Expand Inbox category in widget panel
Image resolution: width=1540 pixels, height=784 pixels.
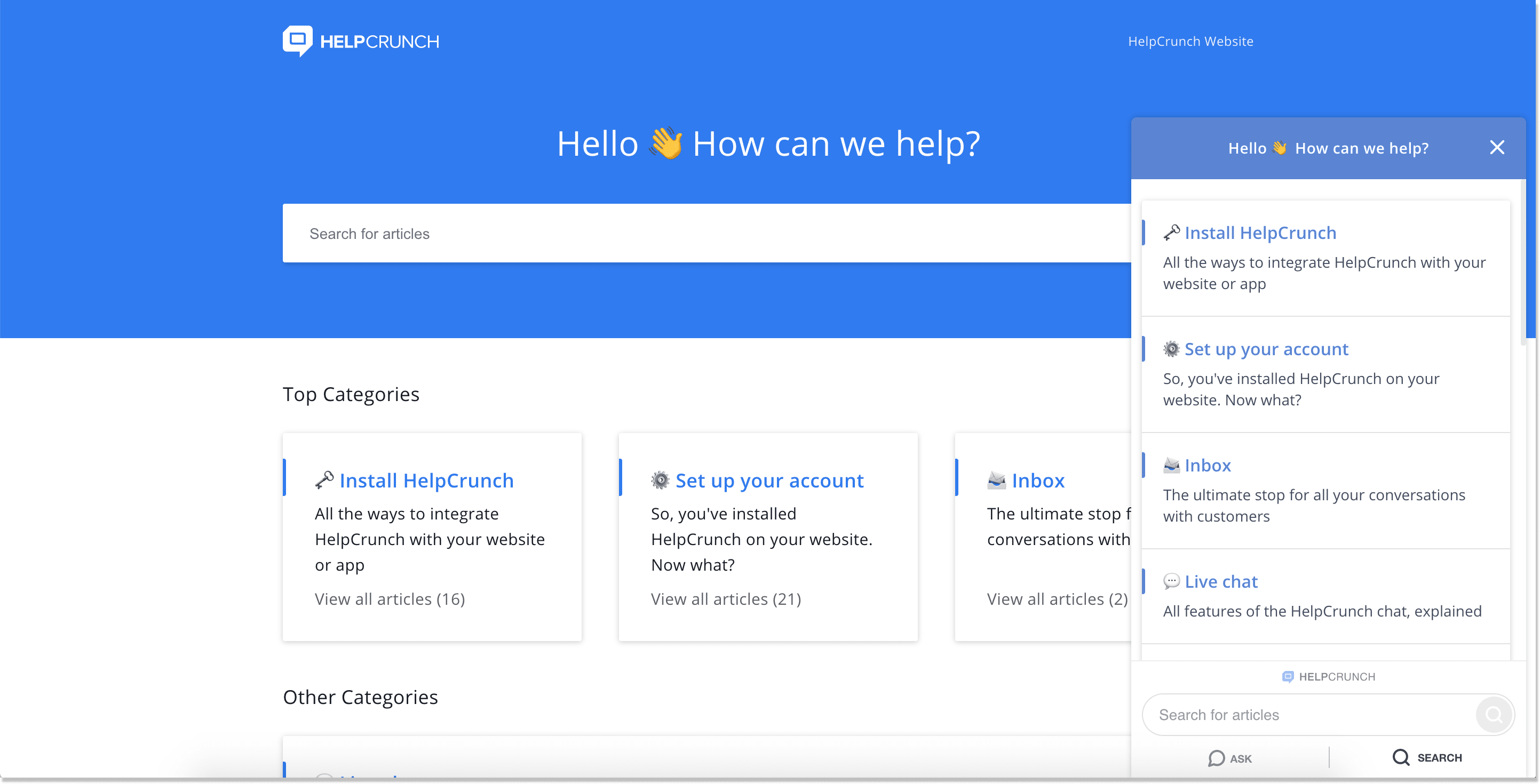click(1209, 464)
